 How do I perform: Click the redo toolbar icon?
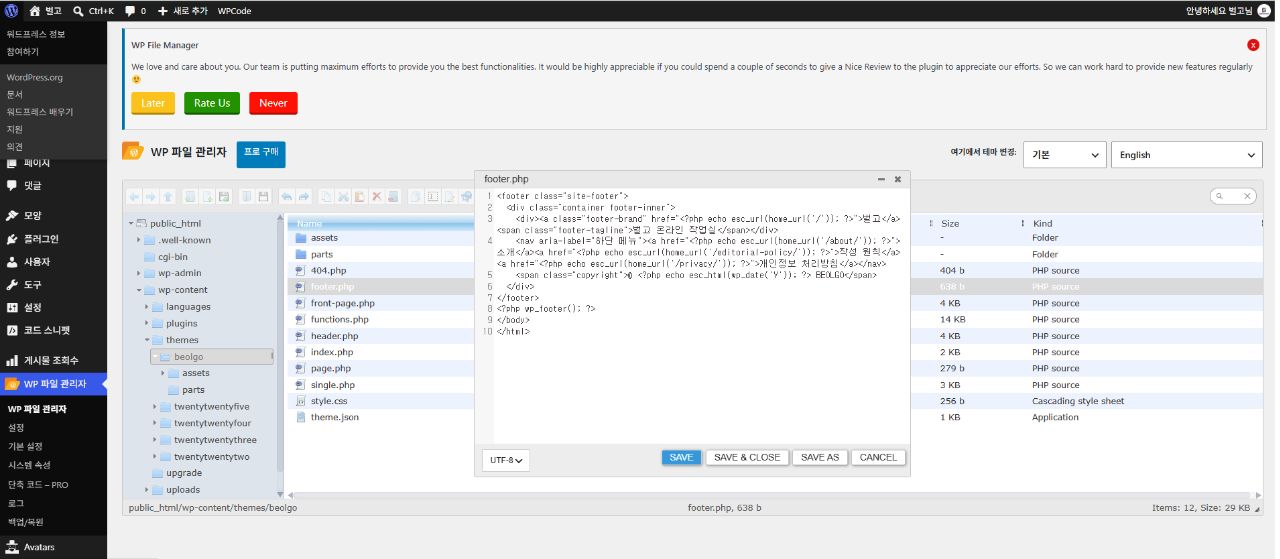[x=303, y=197]
